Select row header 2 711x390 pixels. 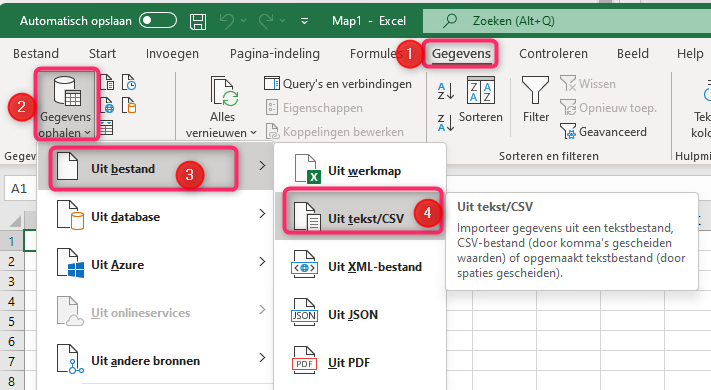tap(11, 262)
